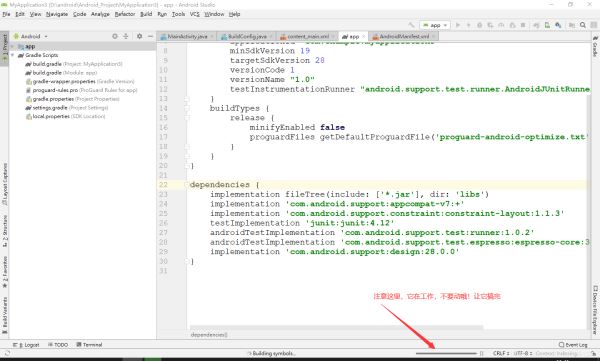Toggle the Favorites side tab
Viewport: 600px width, 361px height.
pos(4,272)
